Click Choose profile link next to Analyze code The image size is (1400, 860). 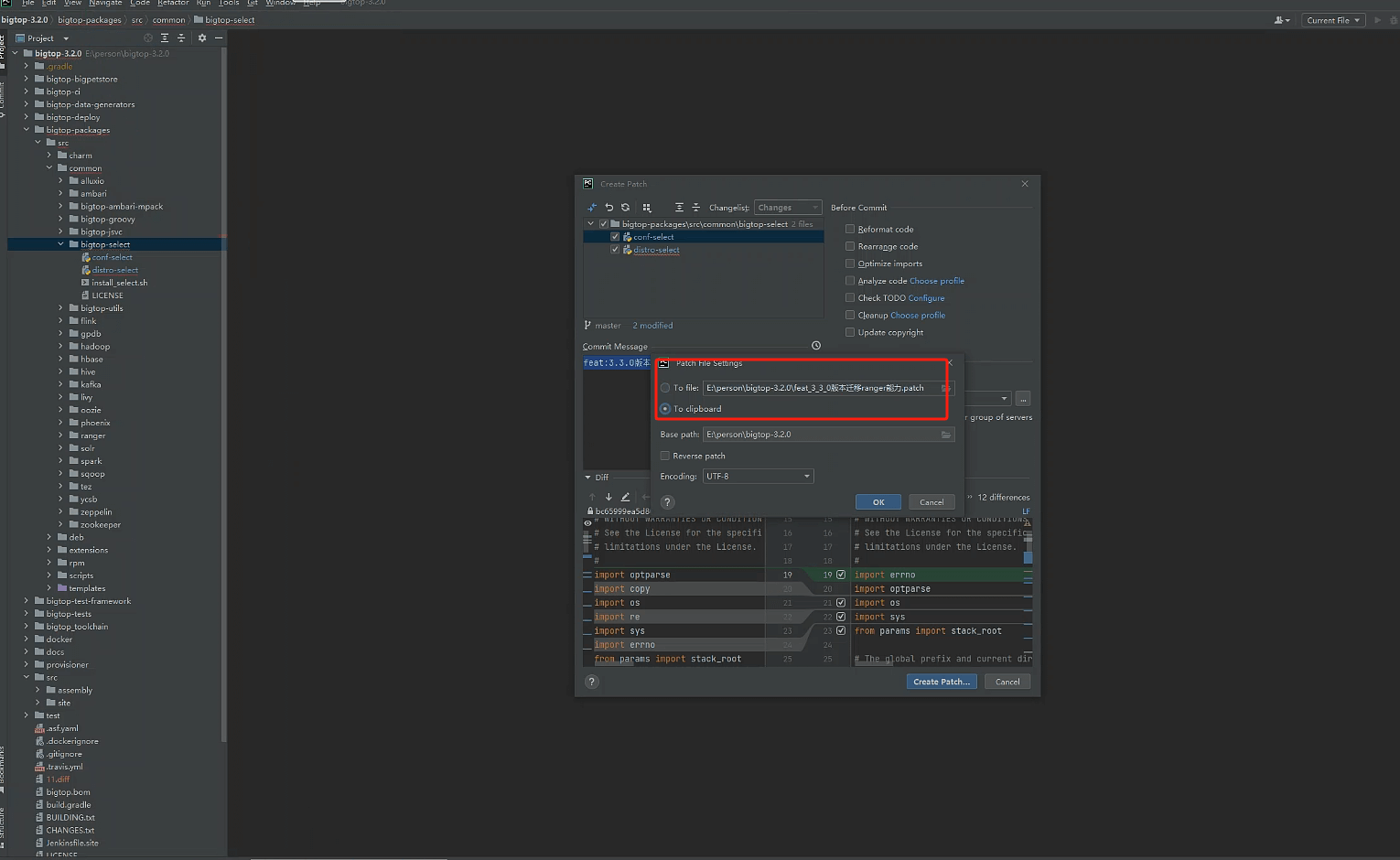pyautogui.click(x=937, y=281)
